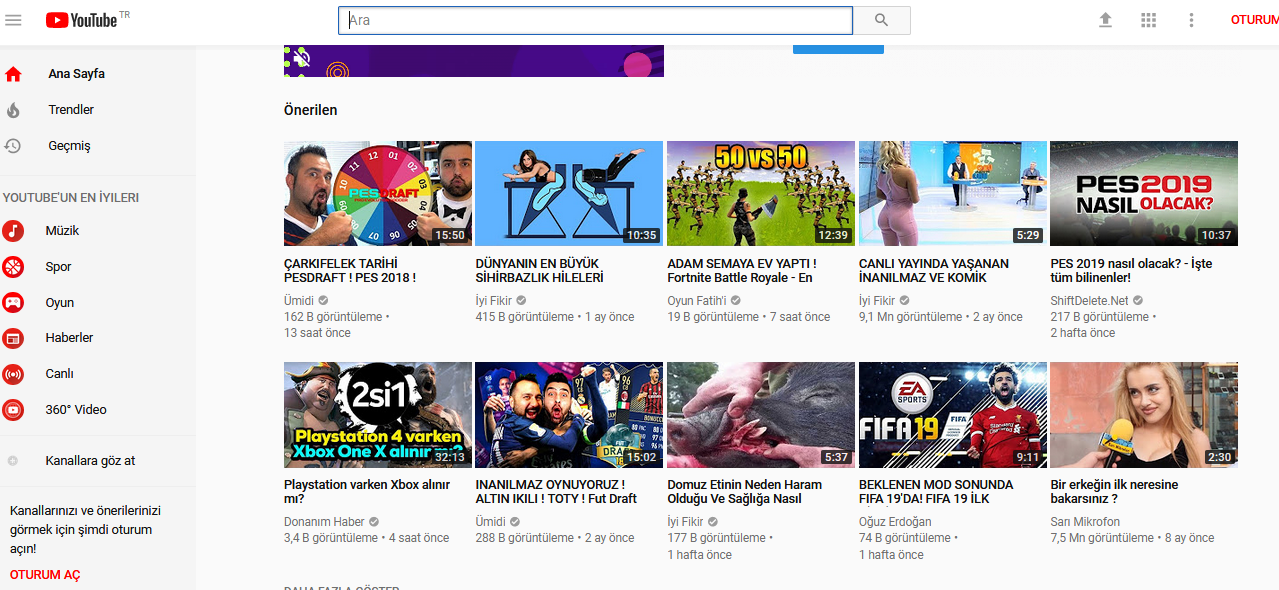1279x590 pixels.
Task: Open ShiftDelete.Net channel link
Action: pos(1089,301)
